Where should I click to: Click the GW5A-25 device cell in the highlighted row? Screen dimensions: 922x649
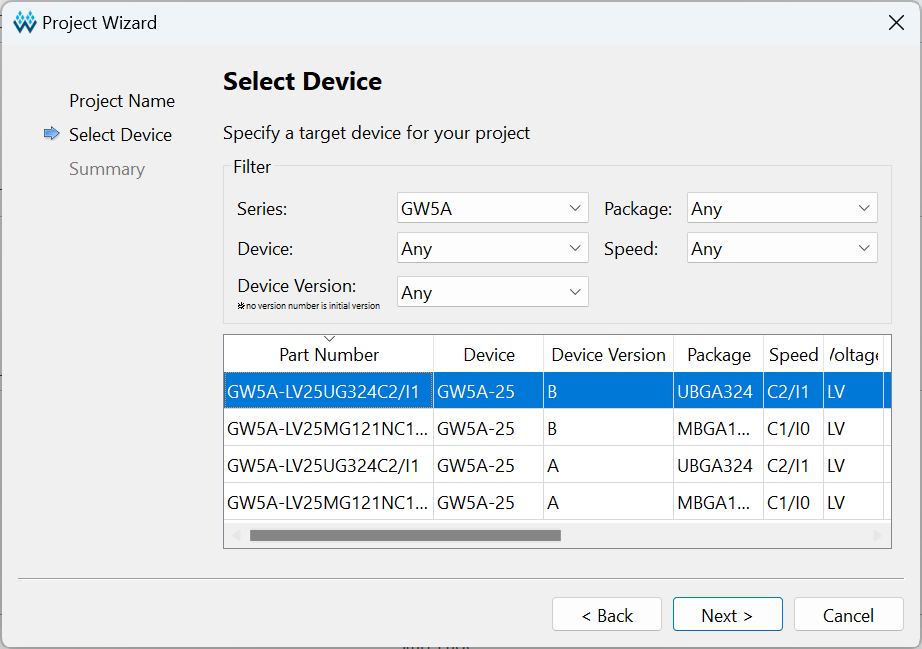[489, 392]
